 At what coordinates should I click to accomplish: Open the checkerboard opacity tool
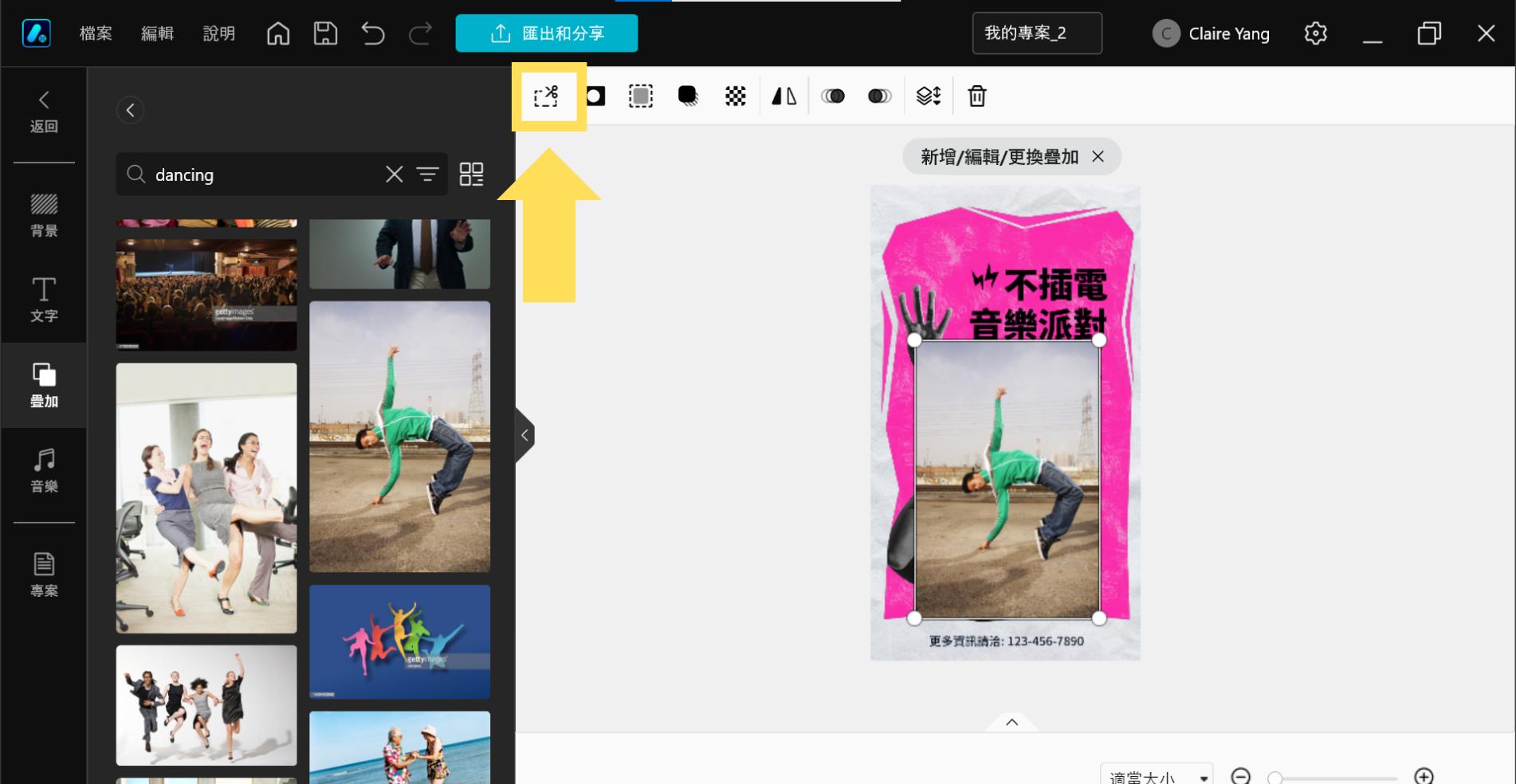736,96
